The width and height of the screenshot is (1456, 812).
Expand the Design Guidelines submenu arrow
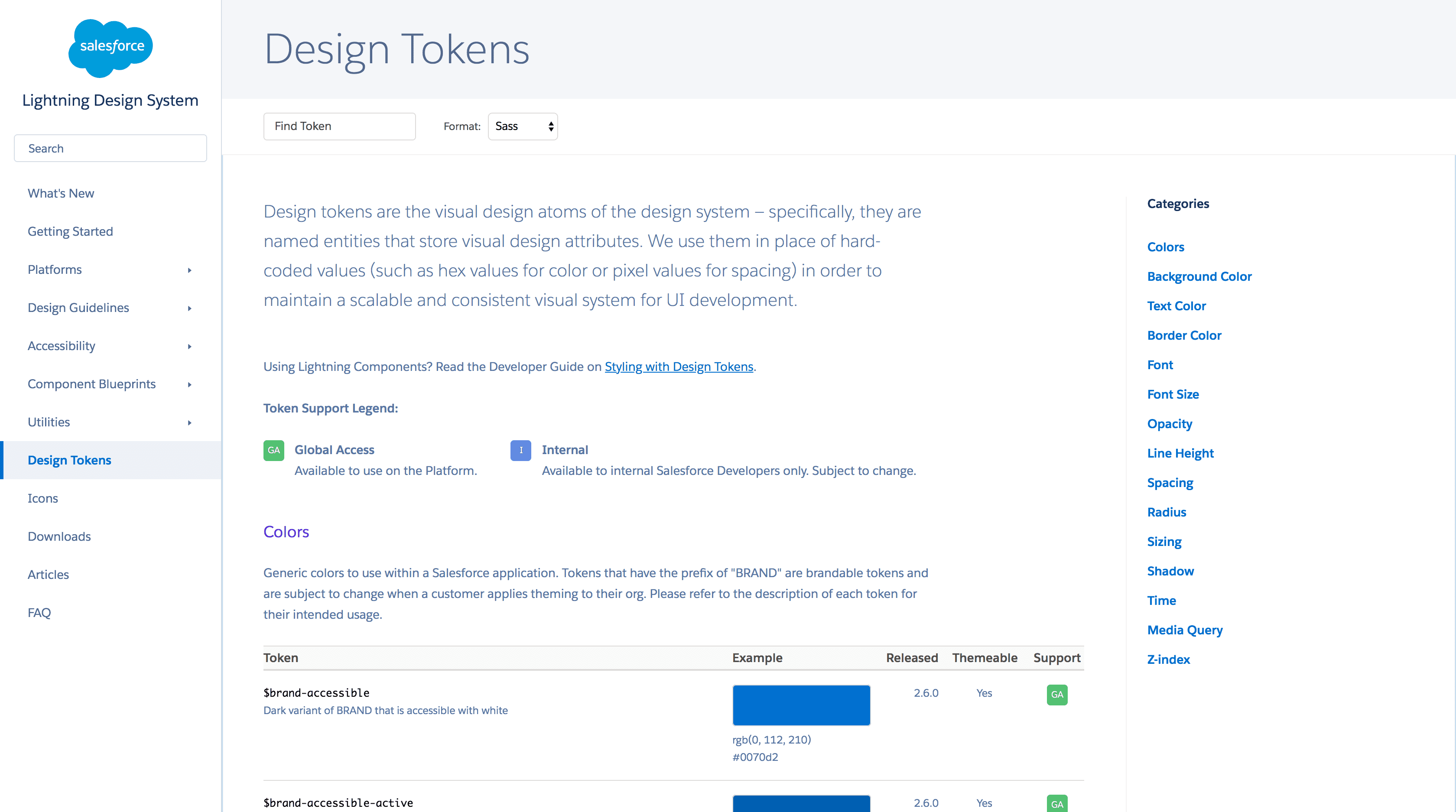click(189, 308)
